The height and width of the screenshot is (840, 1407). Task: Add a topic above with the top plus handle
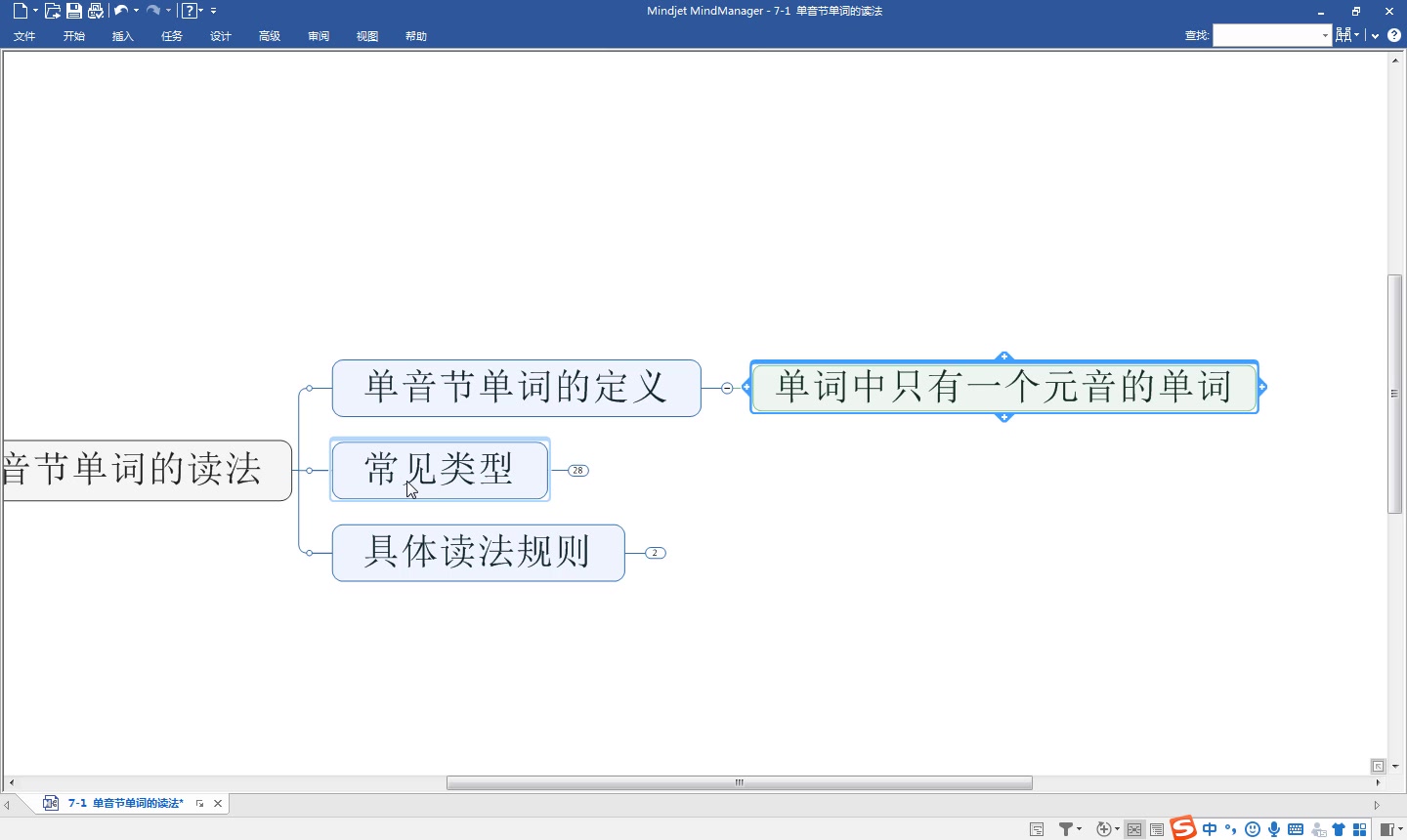pyautogui.click(x=1004, y=357)
